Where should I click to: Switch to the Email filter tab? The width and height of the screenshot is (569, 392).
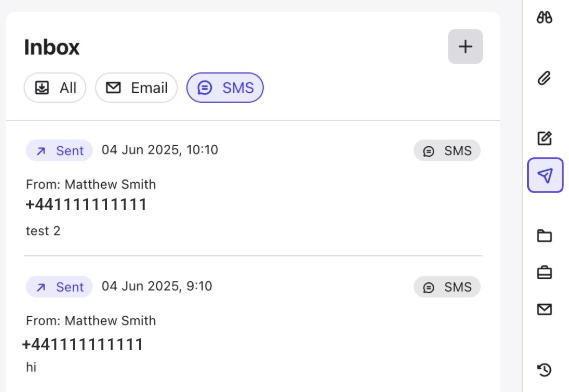(136, 87)
